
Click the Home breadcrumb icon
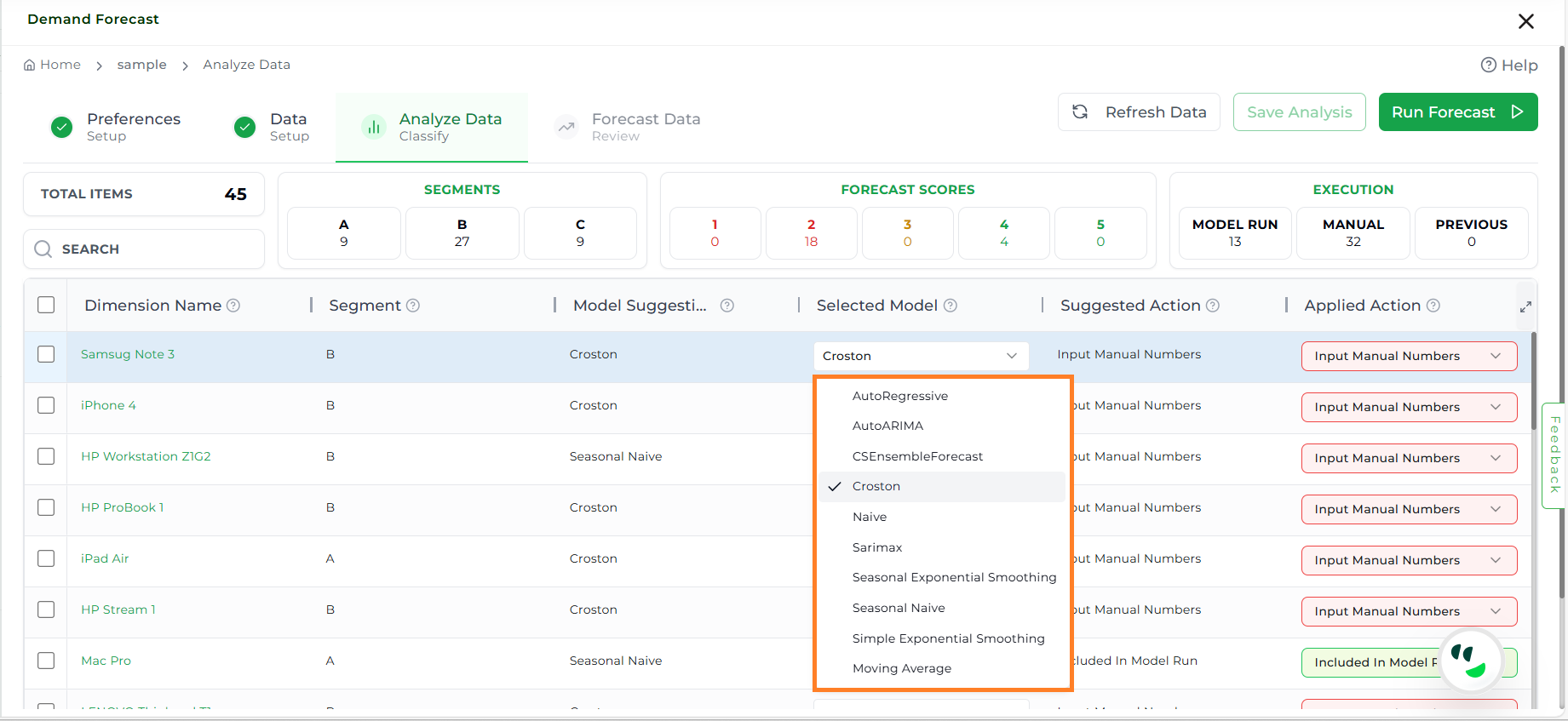pos(30,65)
